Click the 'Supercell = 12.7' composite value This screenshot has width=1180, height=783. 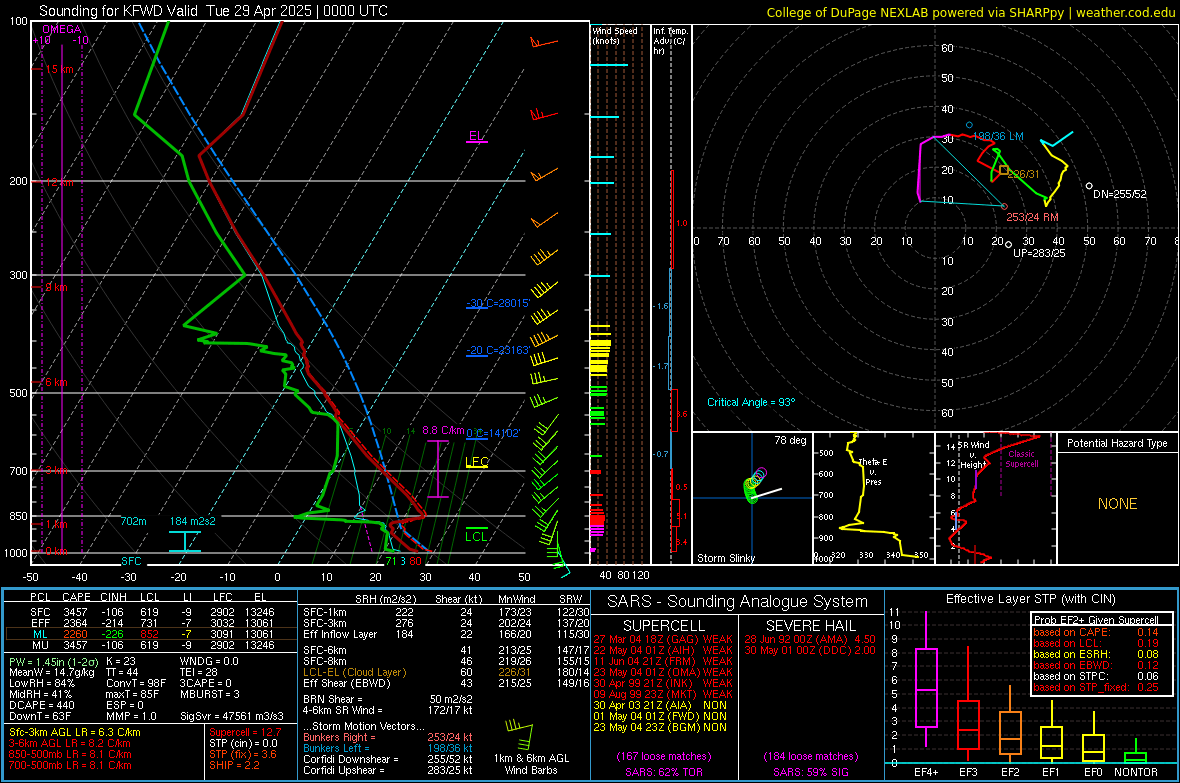[245, 732]
